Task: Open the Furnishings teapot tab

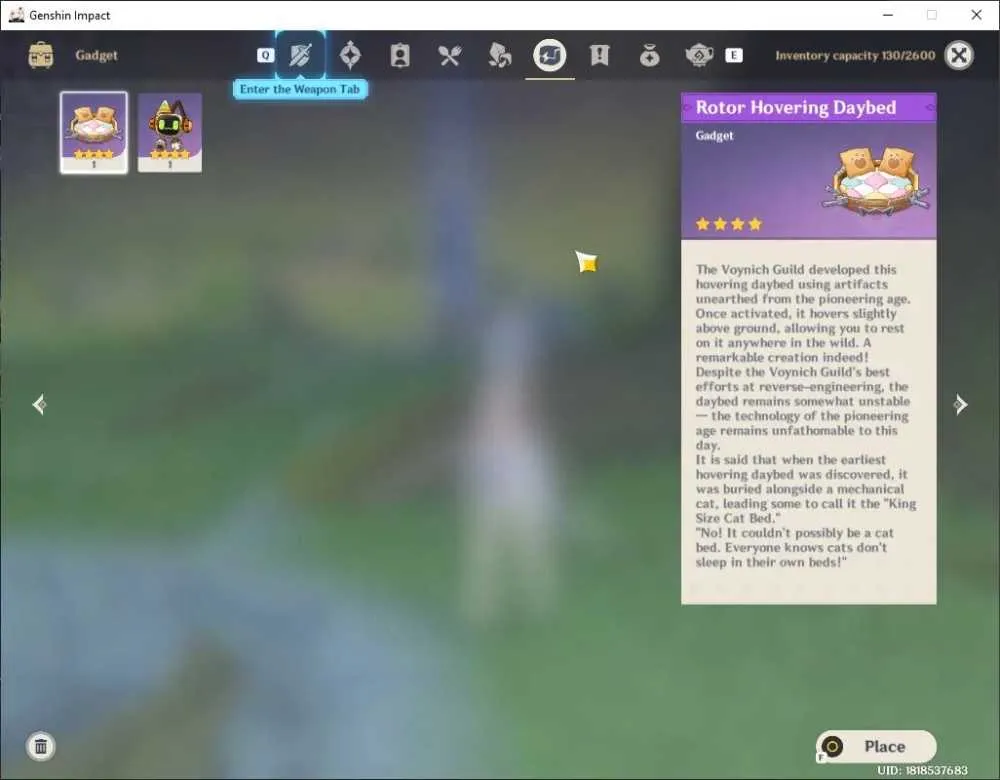Action: tap(699, 55)
